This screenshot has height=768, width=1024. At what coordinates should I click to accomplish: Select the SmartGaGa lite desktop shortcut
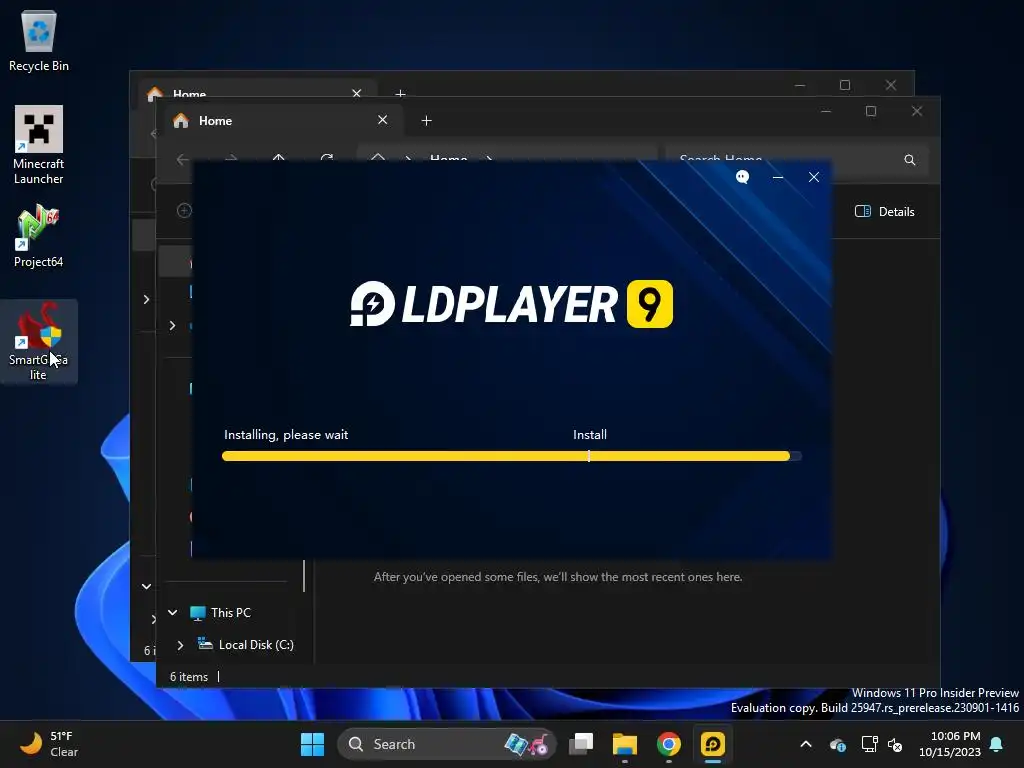pos(39,342)
